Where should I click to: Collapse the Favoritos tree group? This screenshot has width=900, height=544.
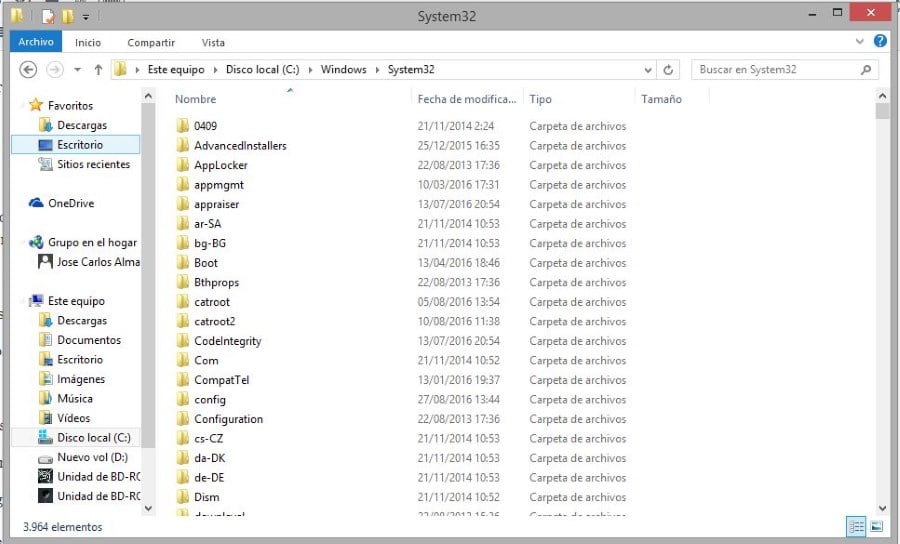(x=23, y=105)
